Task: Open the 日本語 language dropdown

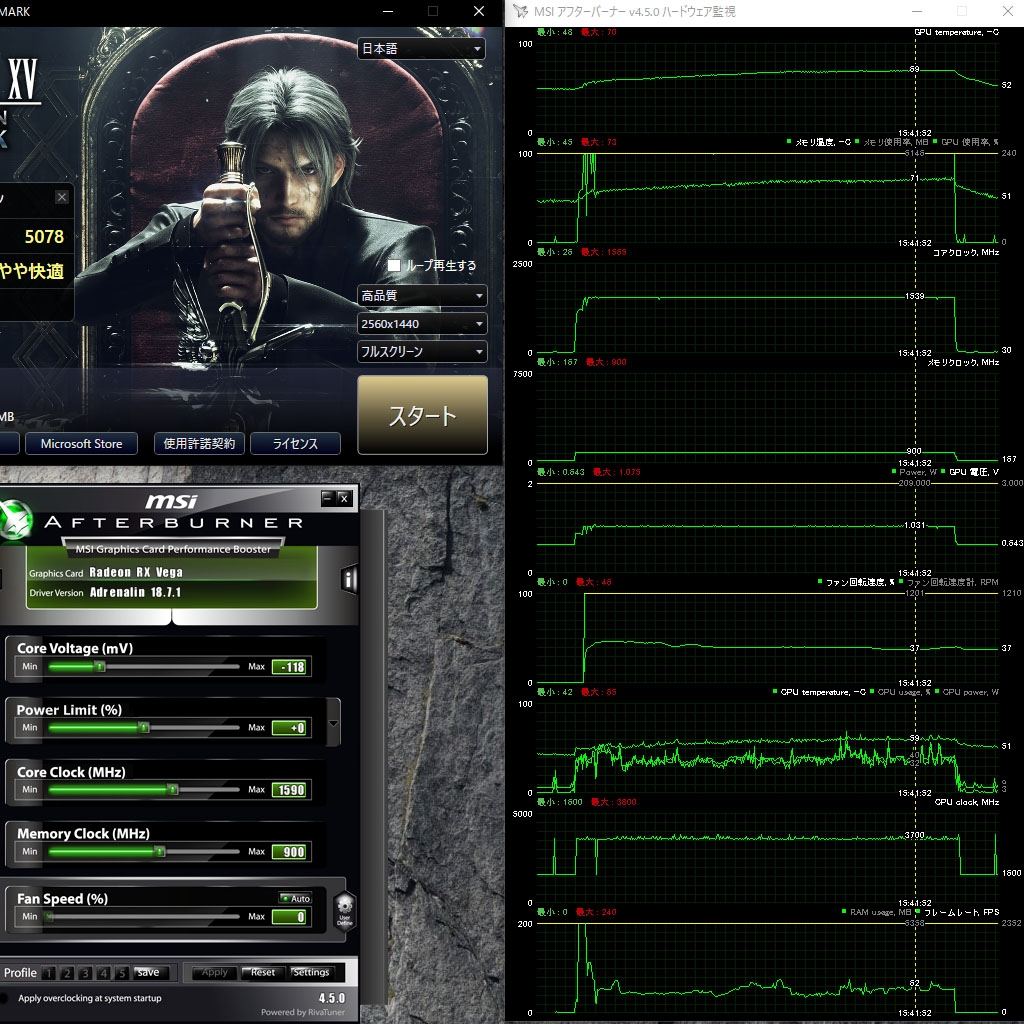Action: click(x=421, y=48)
